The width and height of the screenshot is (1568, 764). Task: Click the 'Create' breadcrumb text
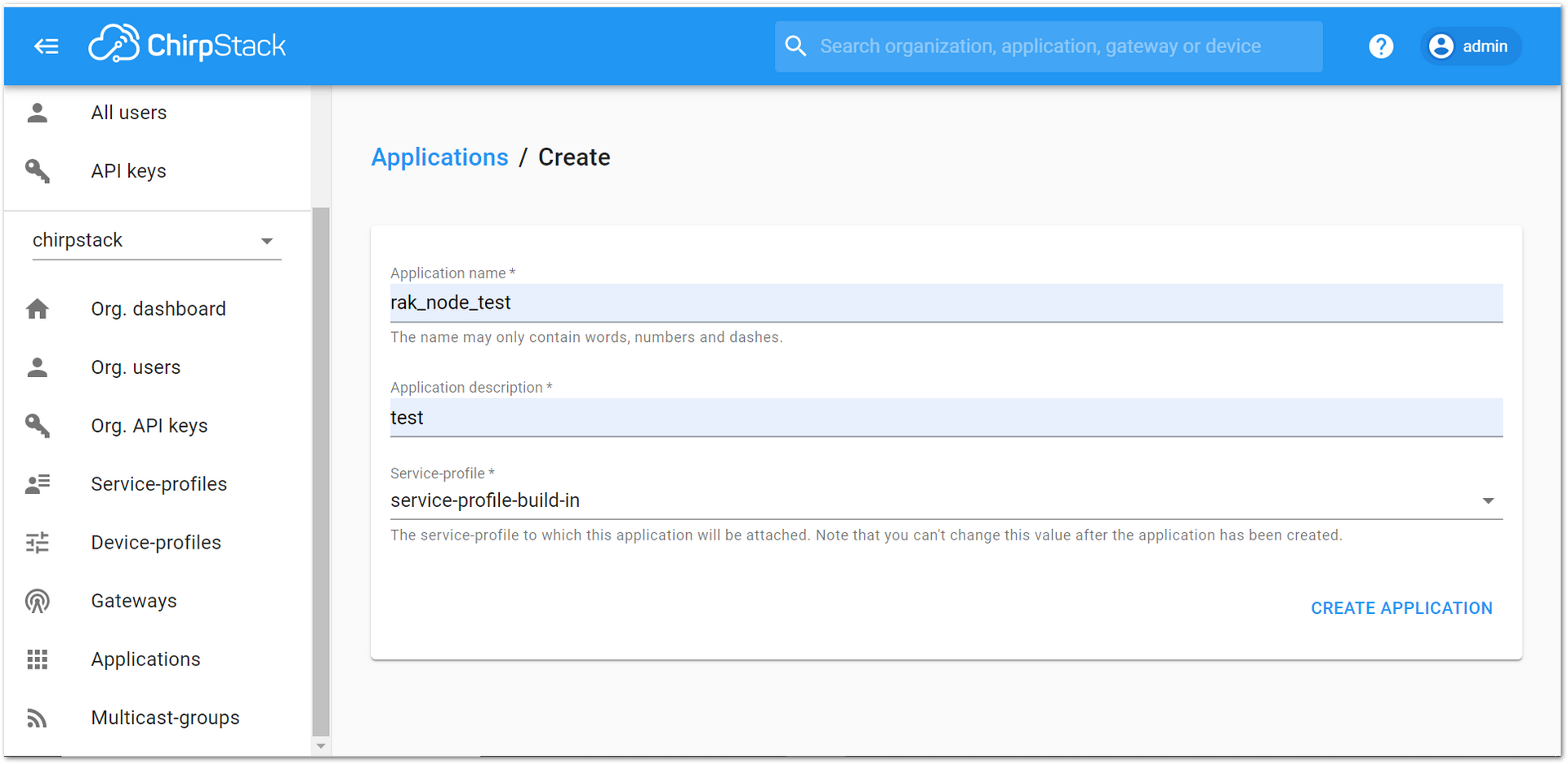(574, 157)
